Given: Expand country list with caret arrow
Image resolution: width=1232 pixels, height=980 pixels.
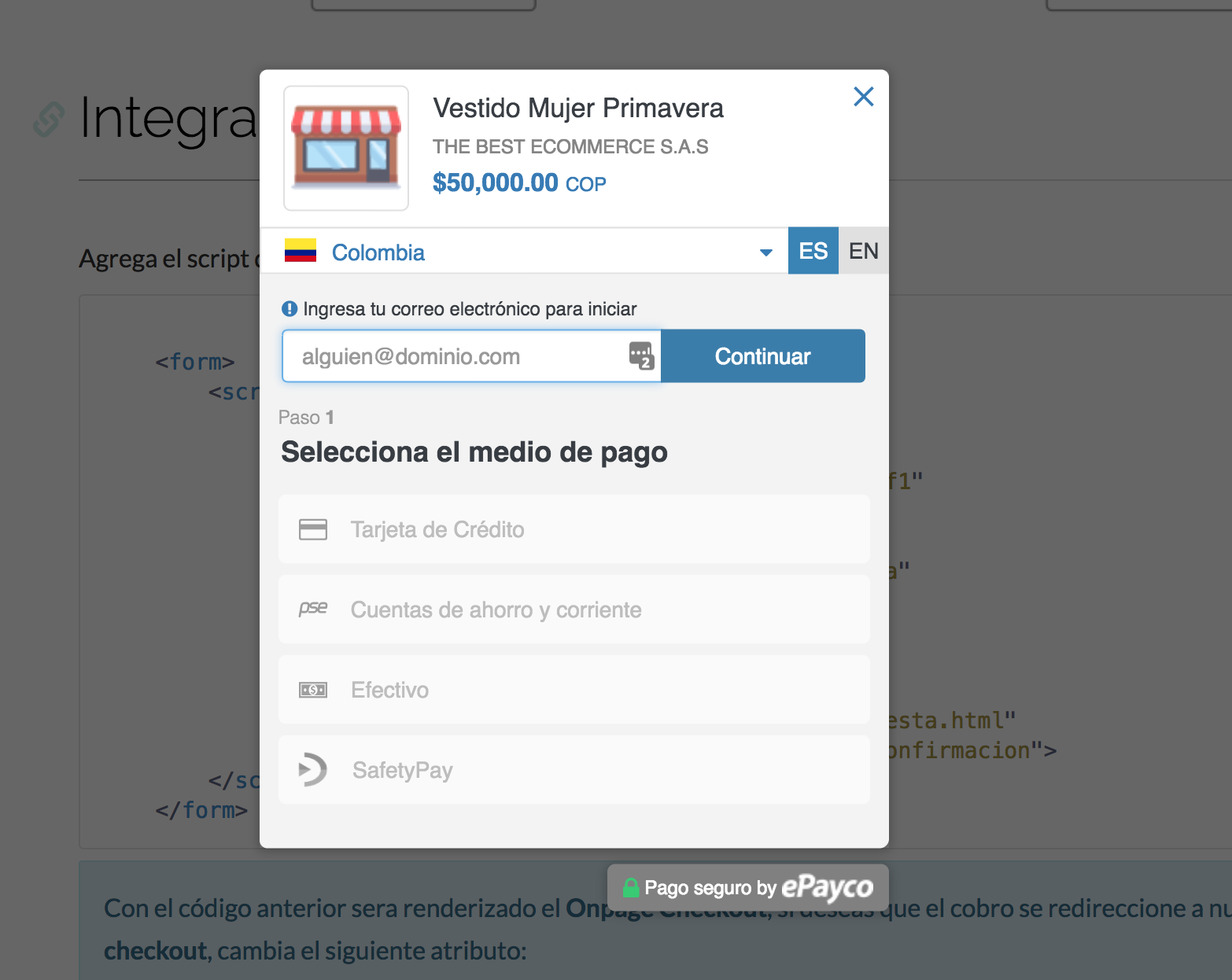Looking at the screenshot, I should [765, 252].
